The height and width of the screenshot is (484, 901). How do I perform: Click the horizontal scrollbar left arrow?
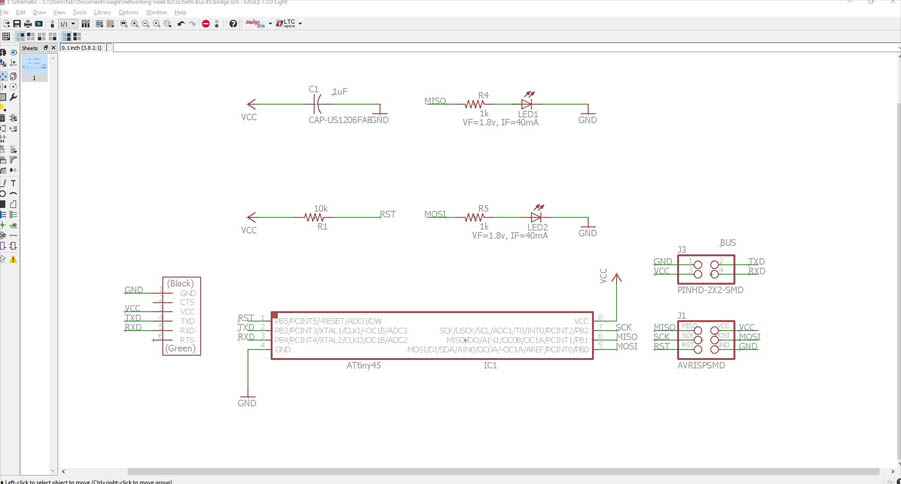(63, 471)
